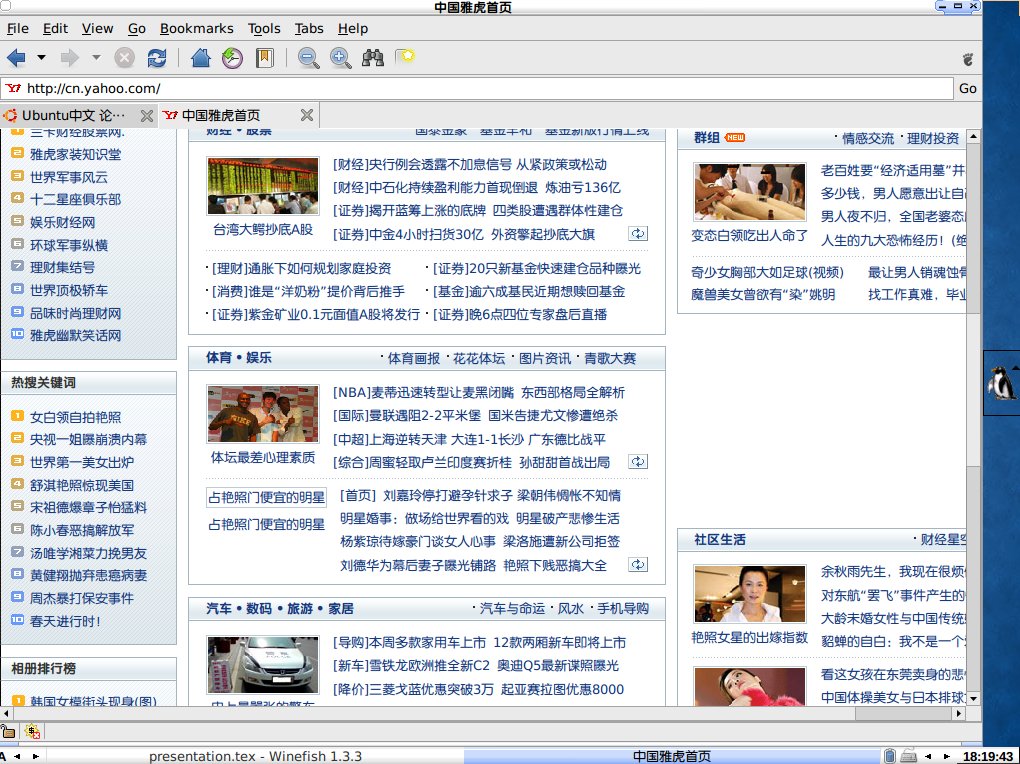Go to the Home page
This screenshot has height=764, width=1020.
(200, 58)
